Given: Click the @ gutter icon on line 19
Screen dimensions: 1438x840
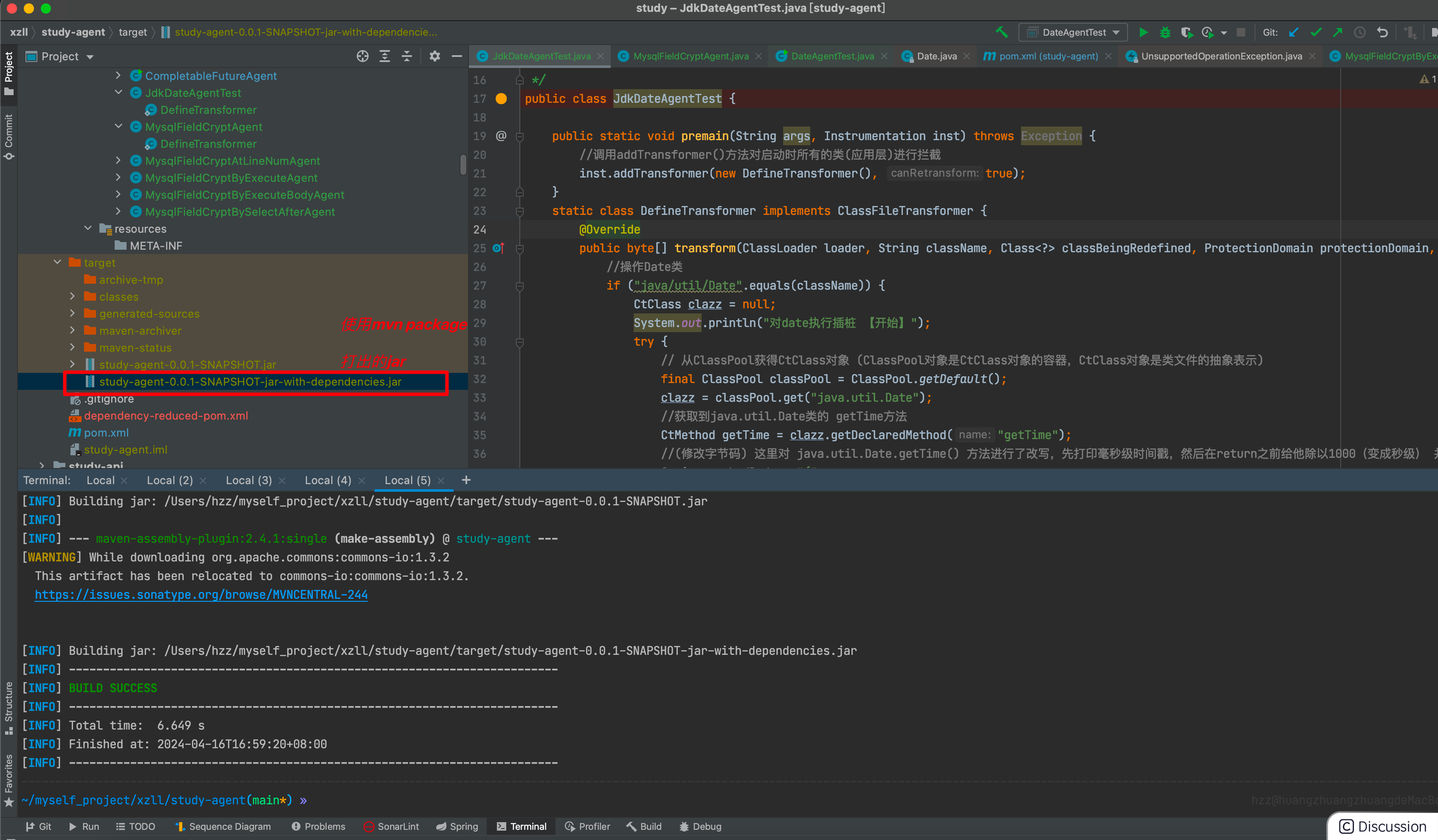Looking at the screenshot, I should coord(501,136).
